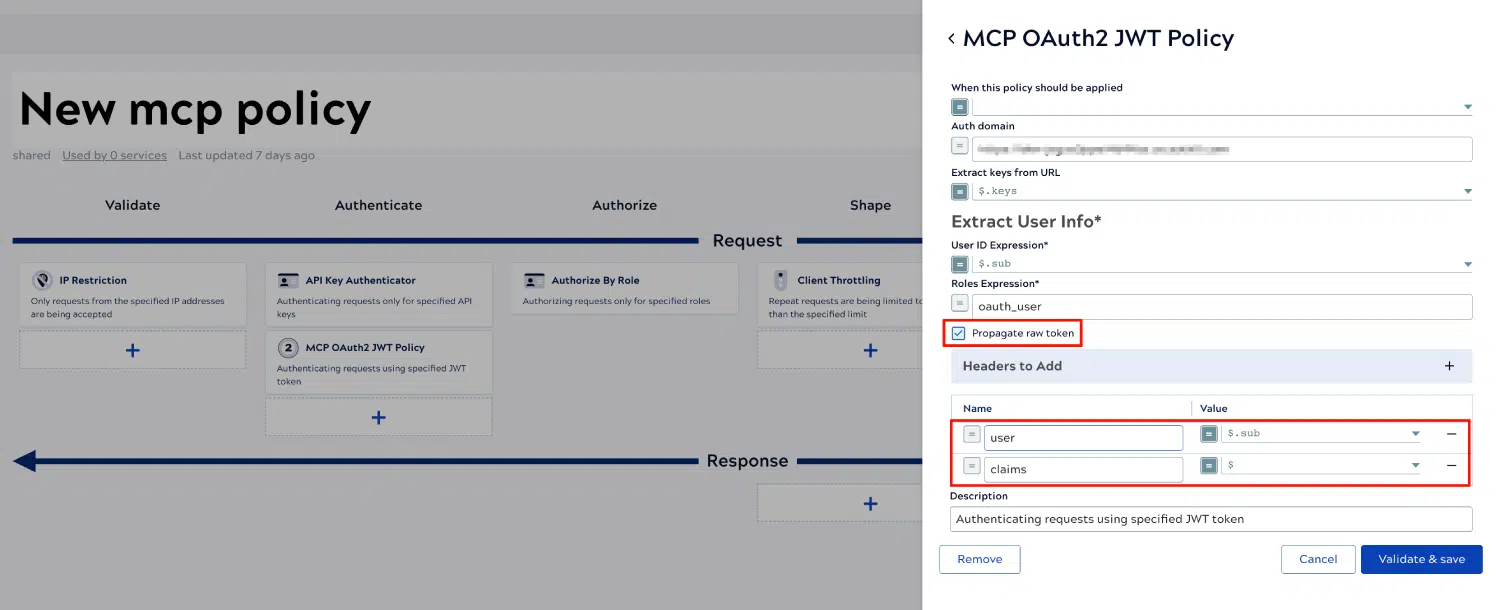Image resolution: width=1500 pixels, height=610 pixels.
Task: Open the API Key Authenticator policy card
Action: tap(379, 294)
